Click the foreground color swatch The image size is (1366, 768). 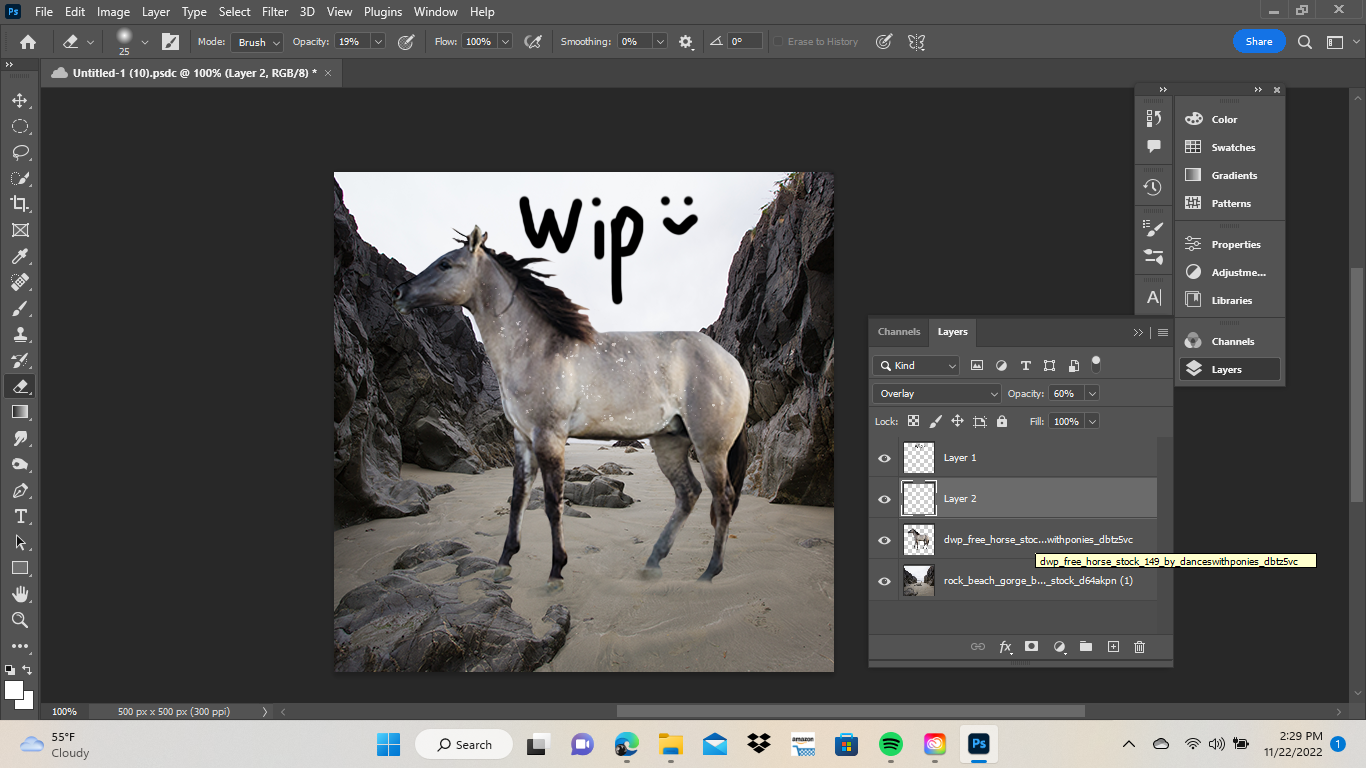[x=13, y=690]
